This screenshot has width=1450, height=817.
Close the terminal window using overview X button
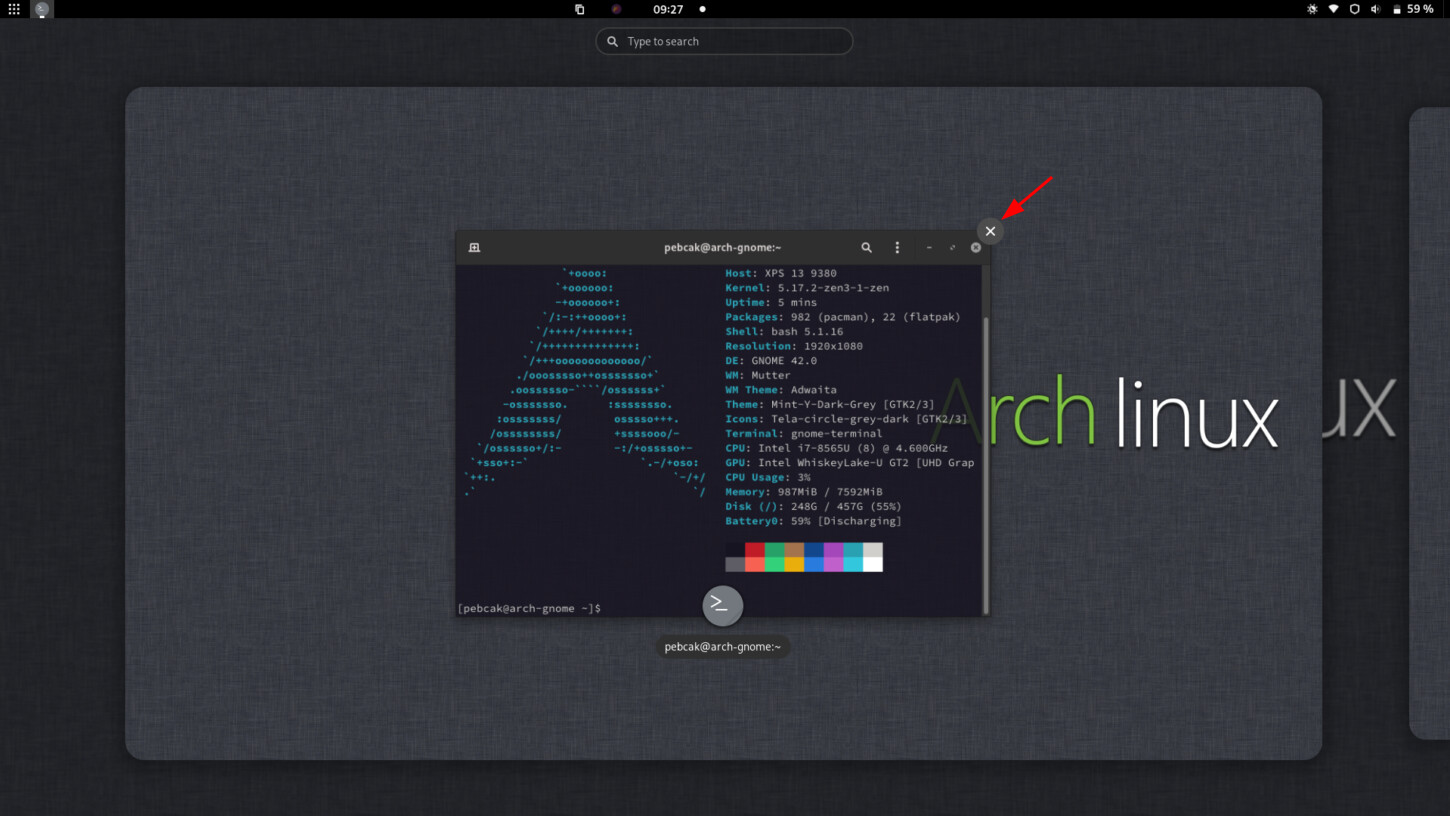pos(990,231)
